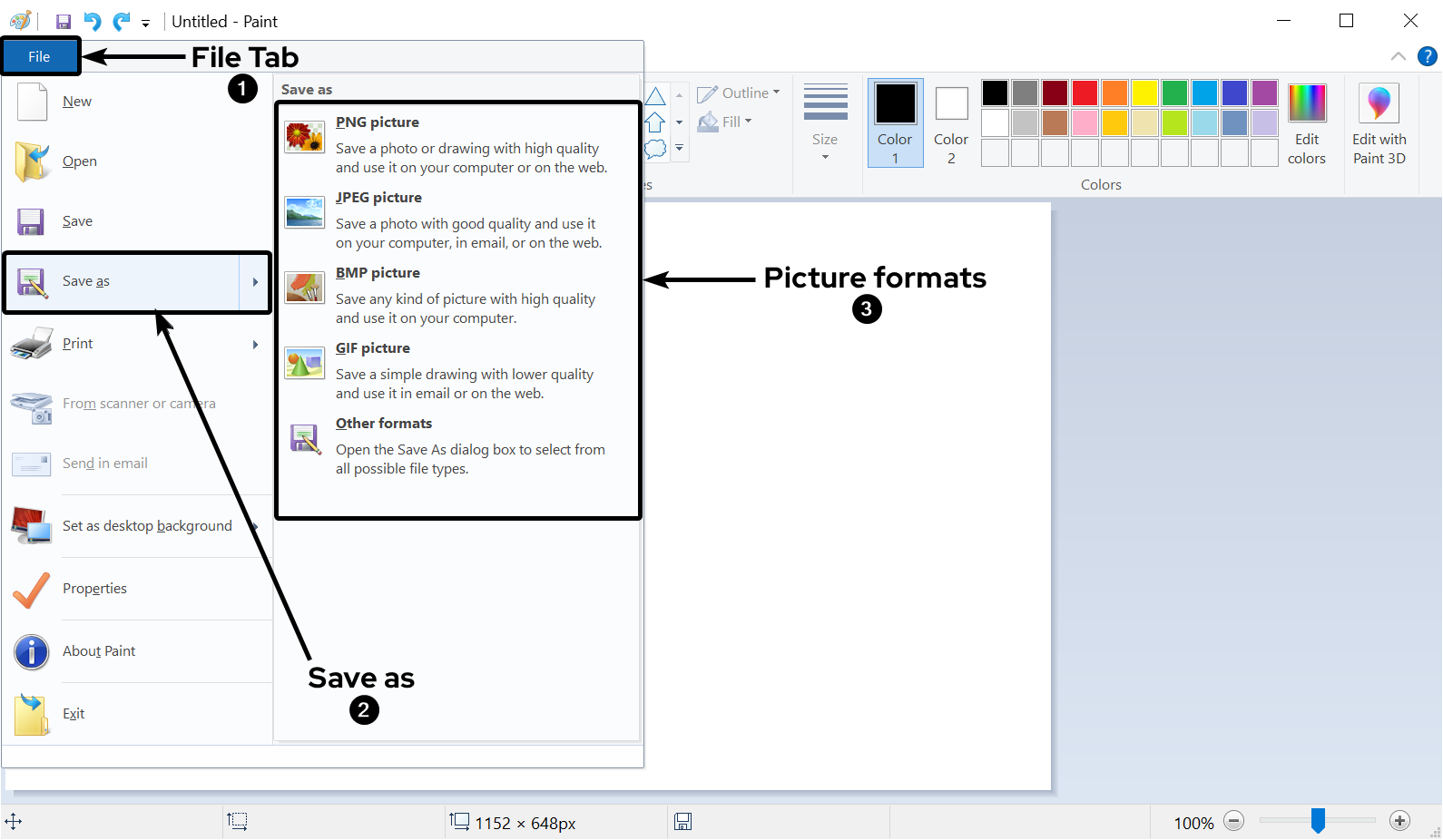Click the Undo arrow in title bar
Screen dimensions: 1443x840
tap(93, 21)
